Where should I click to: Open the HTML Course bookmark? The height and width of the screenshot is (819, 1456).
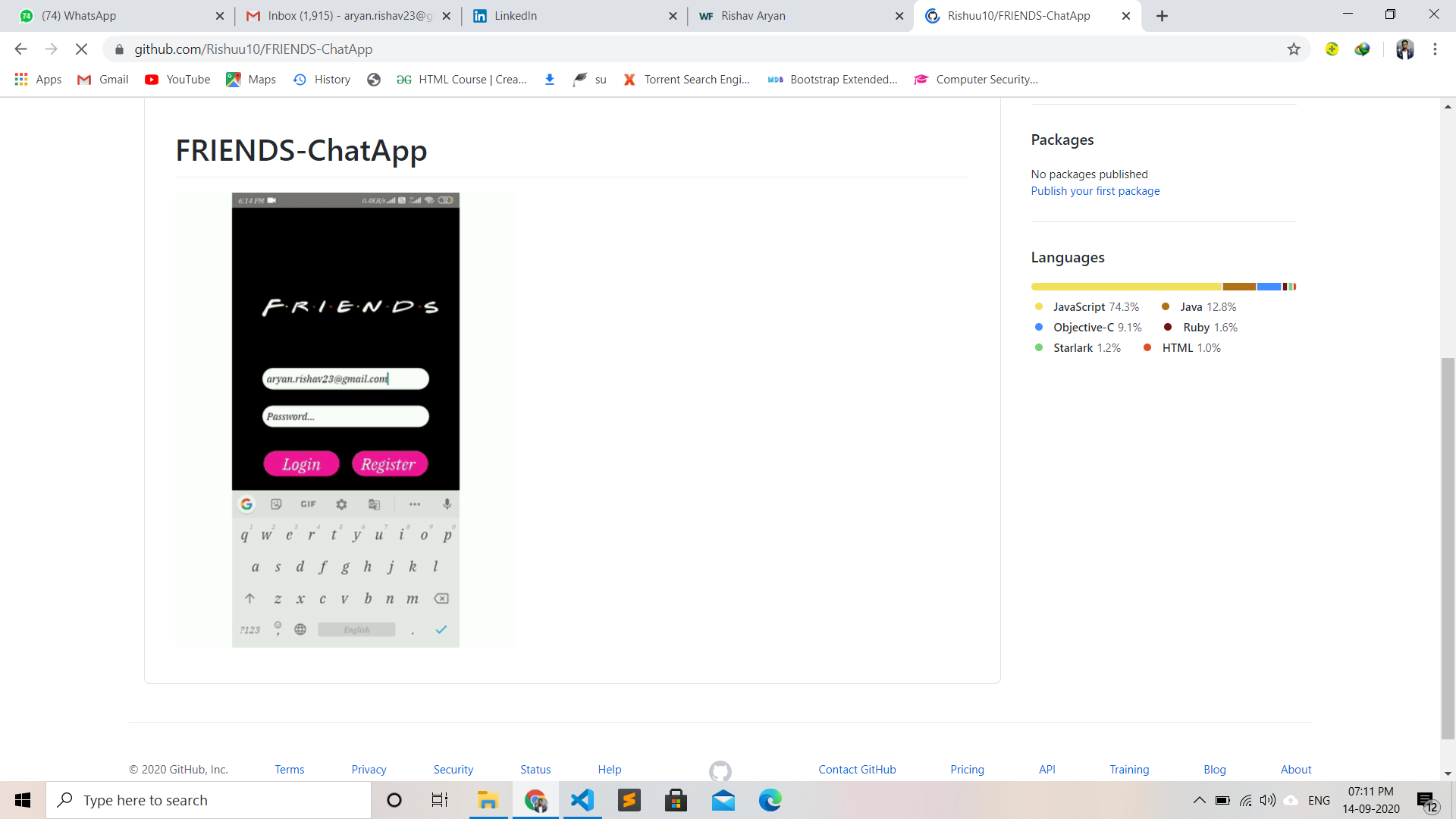point(461,80)
